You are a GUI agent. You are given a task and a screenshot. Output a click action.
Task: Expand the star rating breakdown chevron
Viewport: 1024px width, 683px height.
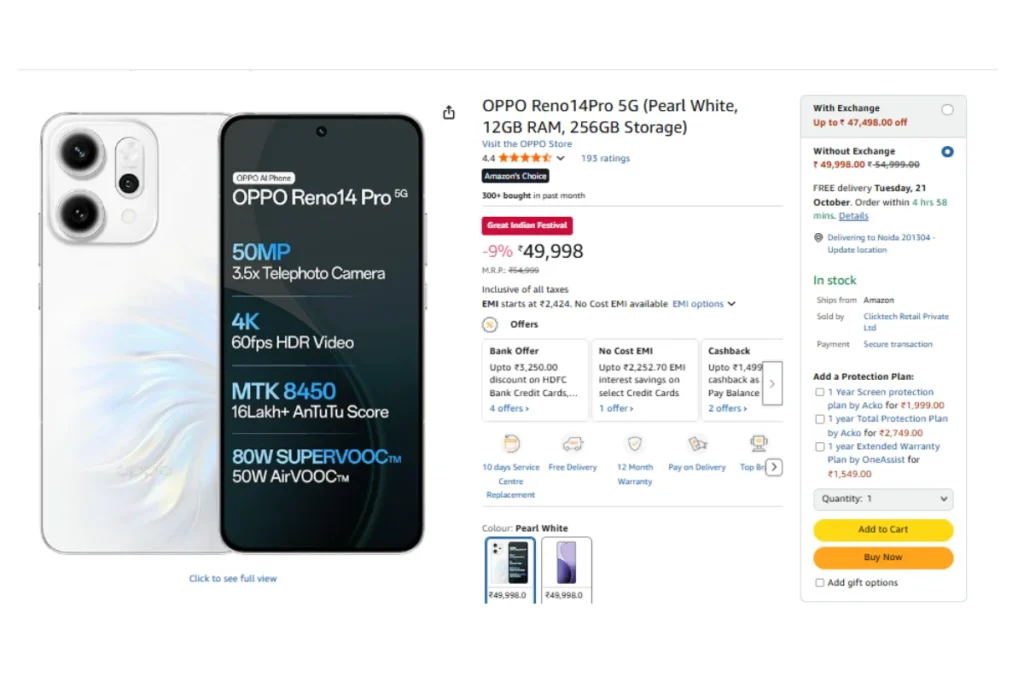click(x=560, y=158)
